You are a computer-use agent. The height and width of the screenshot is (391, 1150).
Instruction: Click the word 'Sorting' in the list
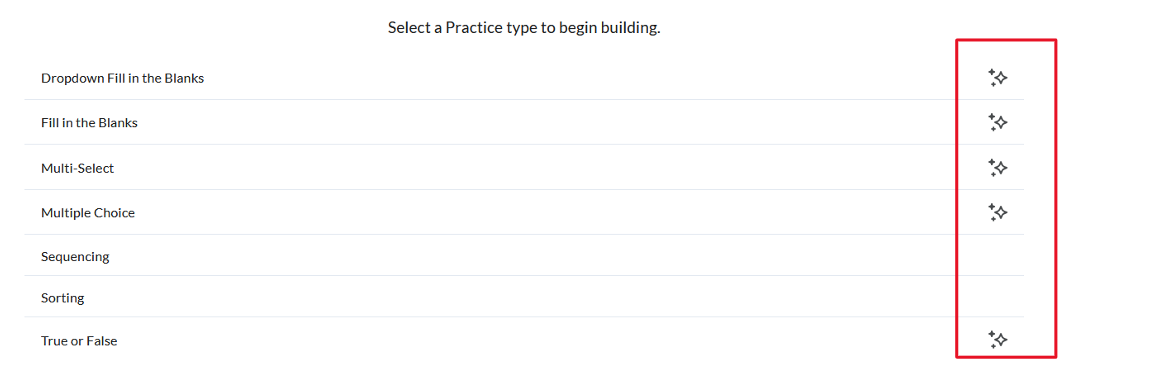pyautogui.click(x=62, y=299)
